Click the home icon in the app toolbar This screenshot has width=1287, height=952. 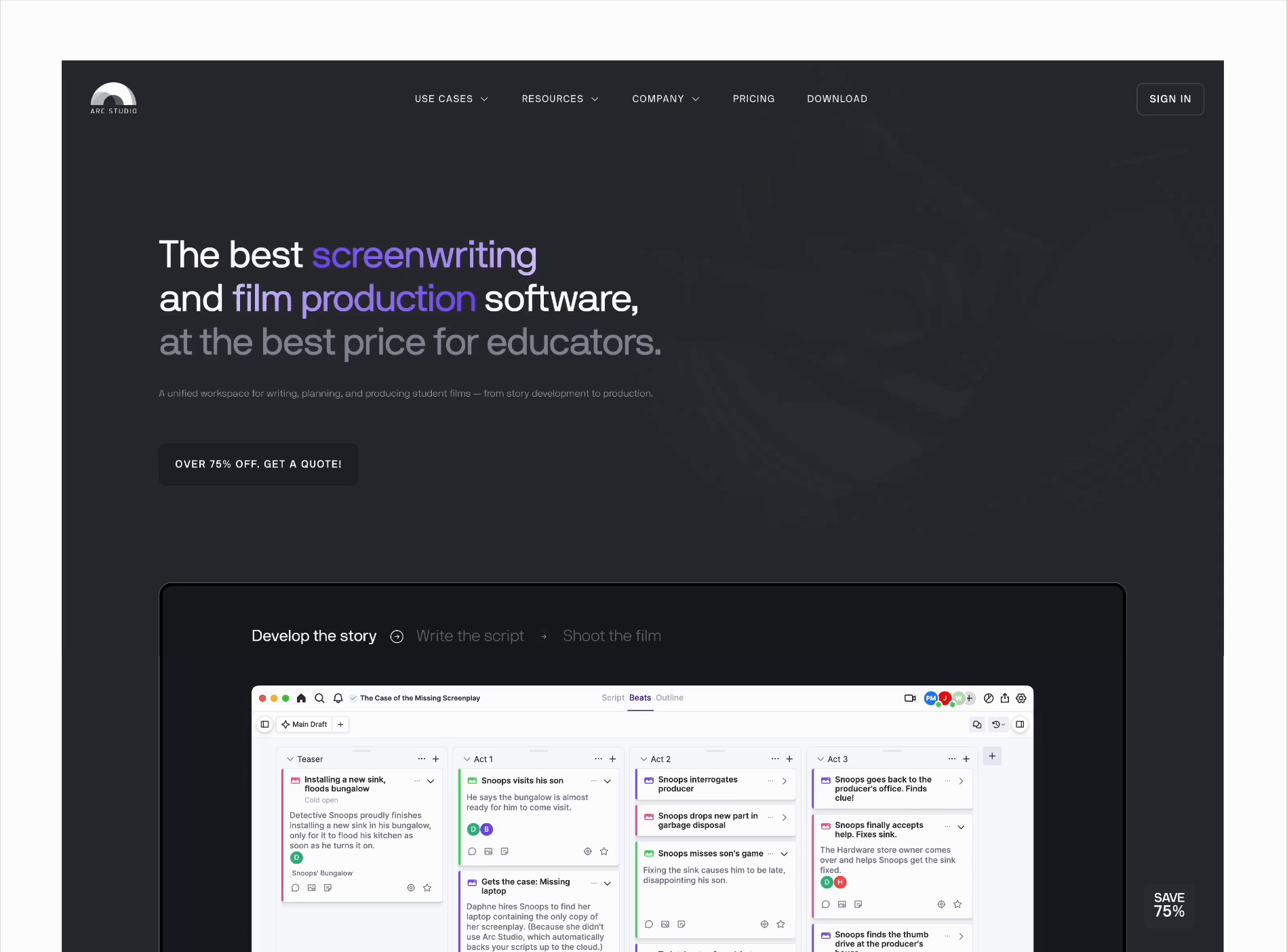click(x=301, y=698)
